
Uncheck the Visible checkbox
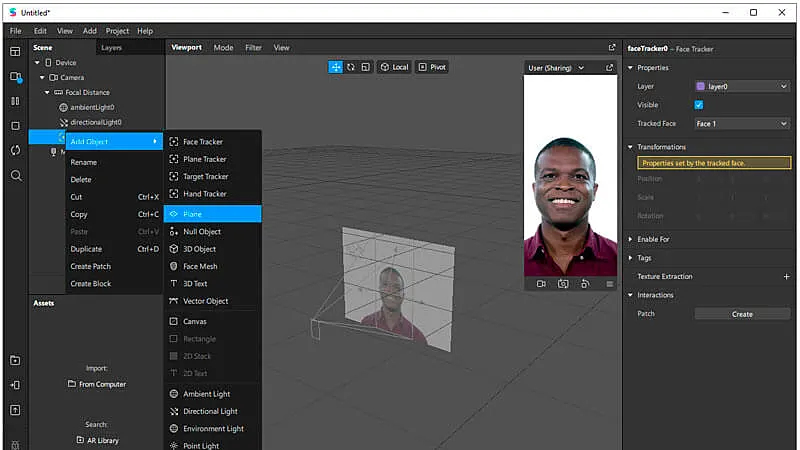699,105
